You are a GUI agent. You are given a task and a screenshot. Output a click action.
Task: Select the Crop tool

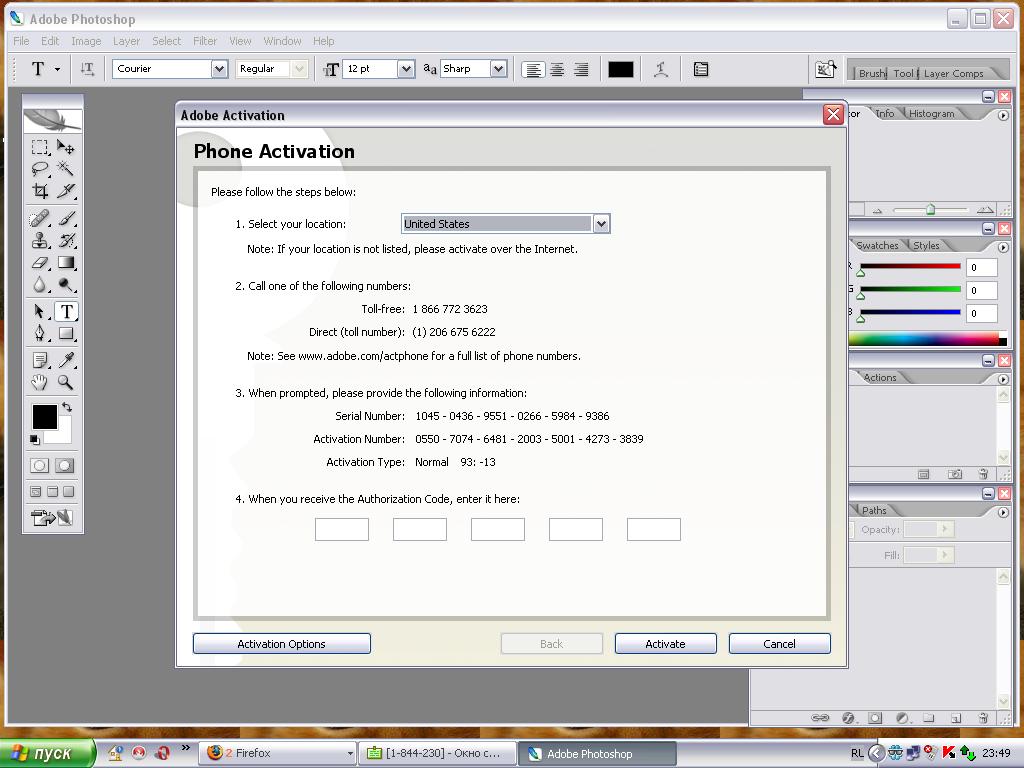[40, 191]
